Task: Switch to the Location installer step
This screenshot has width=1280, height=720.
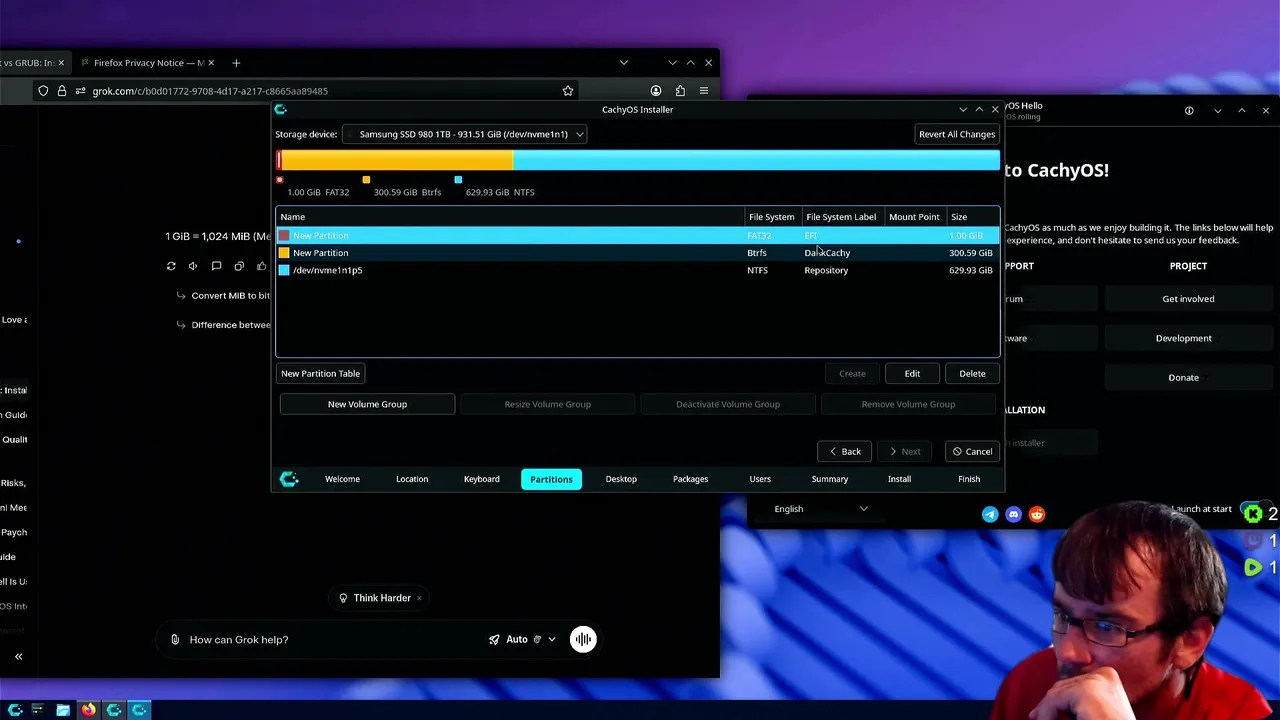Action: [412, 479]
